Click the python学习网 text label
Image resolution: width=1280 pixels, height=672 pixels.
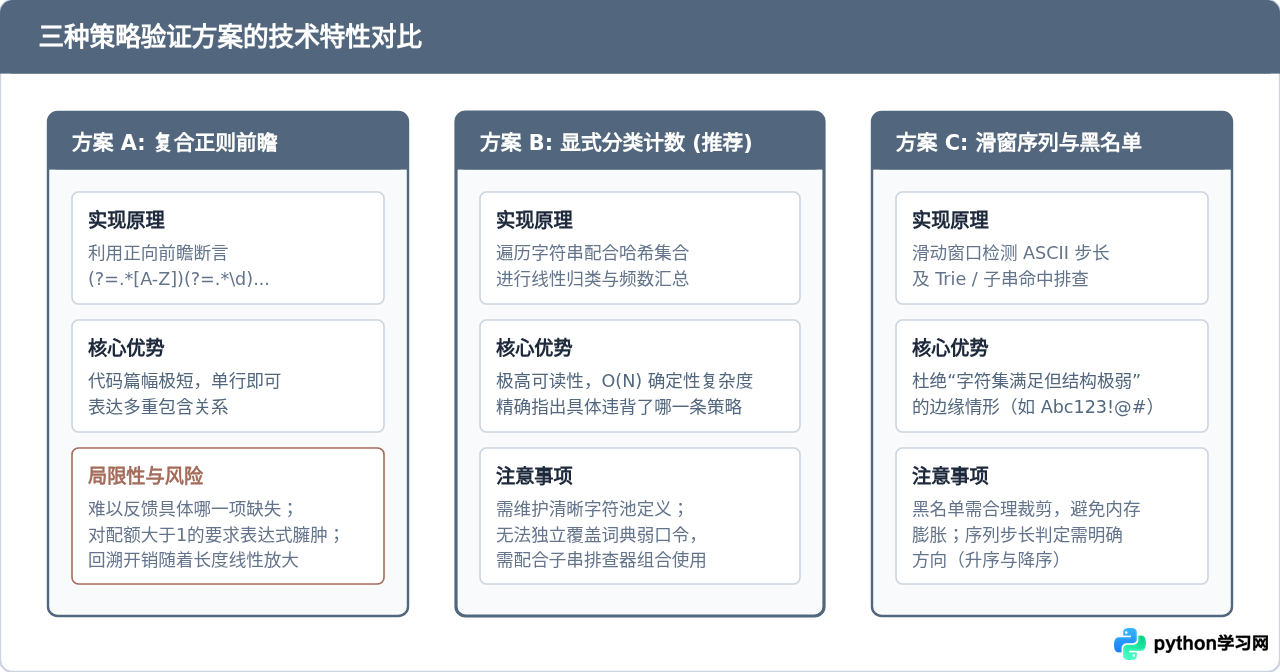1211,644
